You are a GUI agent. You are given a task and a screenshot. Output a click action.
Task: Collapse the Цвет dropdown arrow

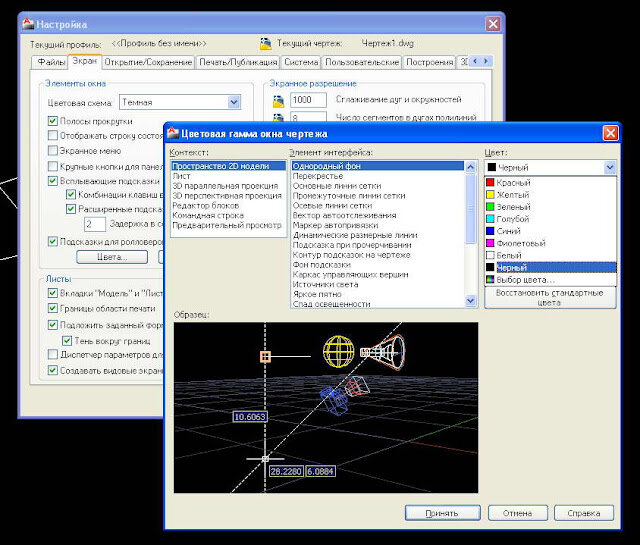pos(610,167)
